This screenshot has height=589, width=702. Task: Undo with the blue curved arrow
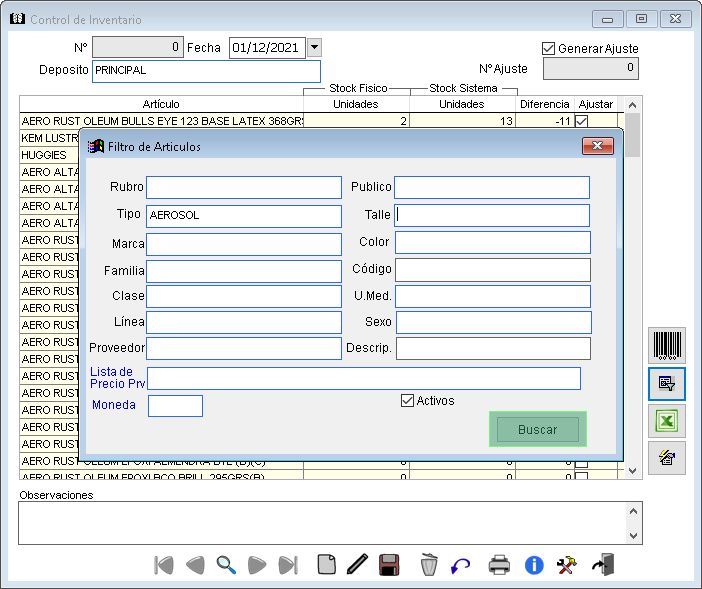461,566
